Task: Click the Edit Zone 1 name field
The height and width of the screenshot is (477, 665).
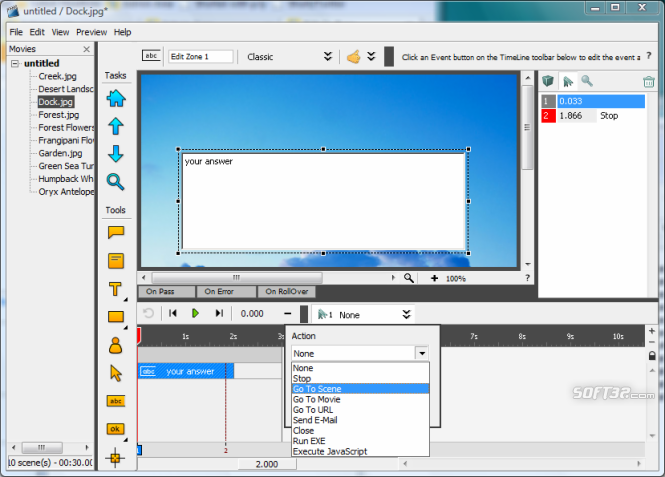Action: (x=201, y=56)
